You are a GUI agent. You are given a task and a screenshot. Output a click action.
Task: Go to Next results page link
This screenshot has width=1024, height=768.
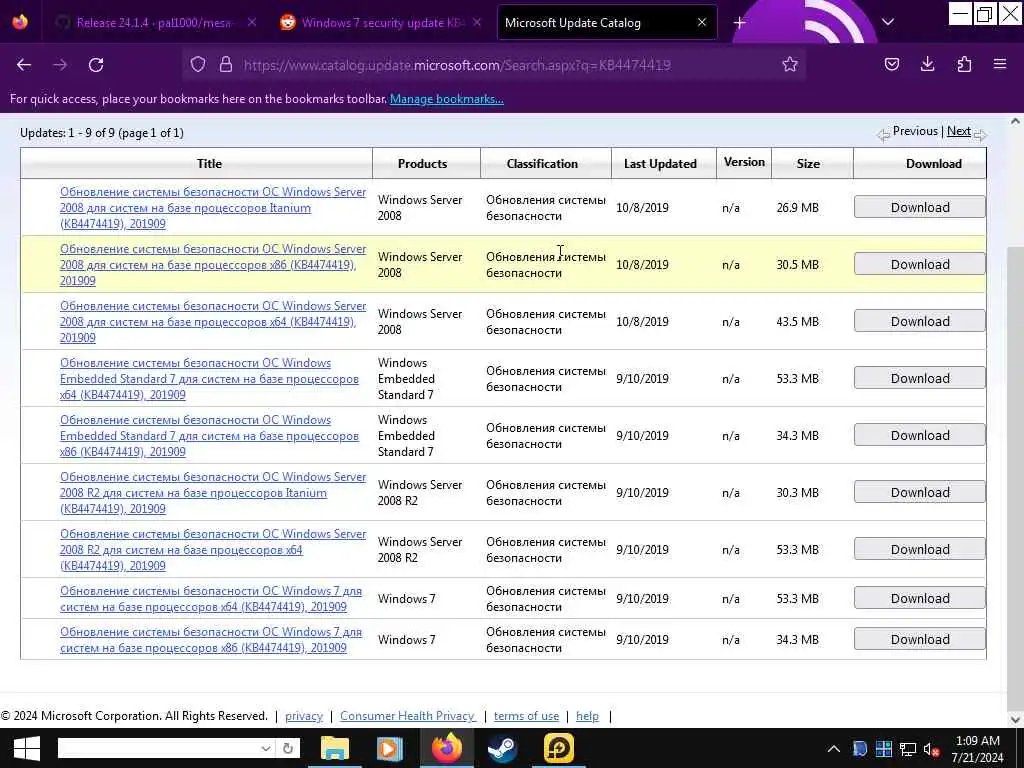[959, 131]
